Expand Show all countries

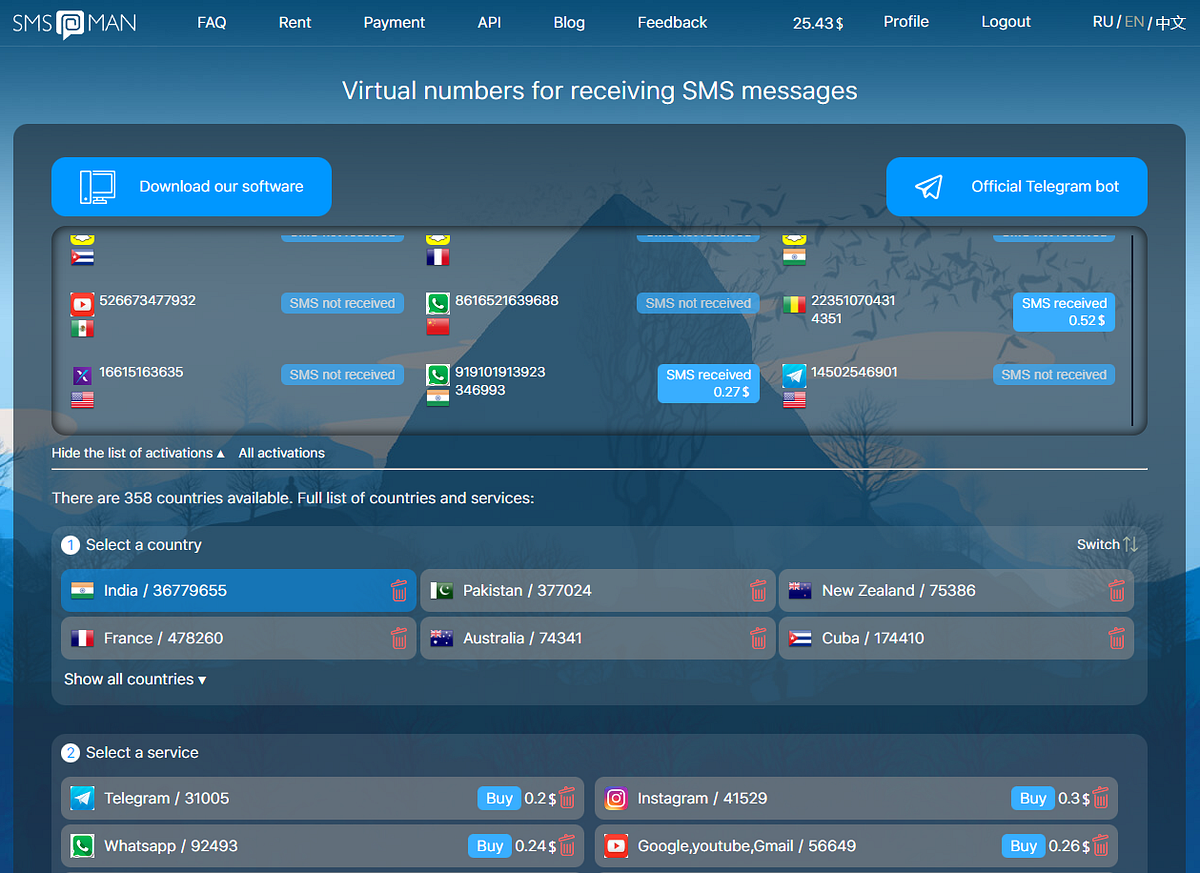pos(135,679)
